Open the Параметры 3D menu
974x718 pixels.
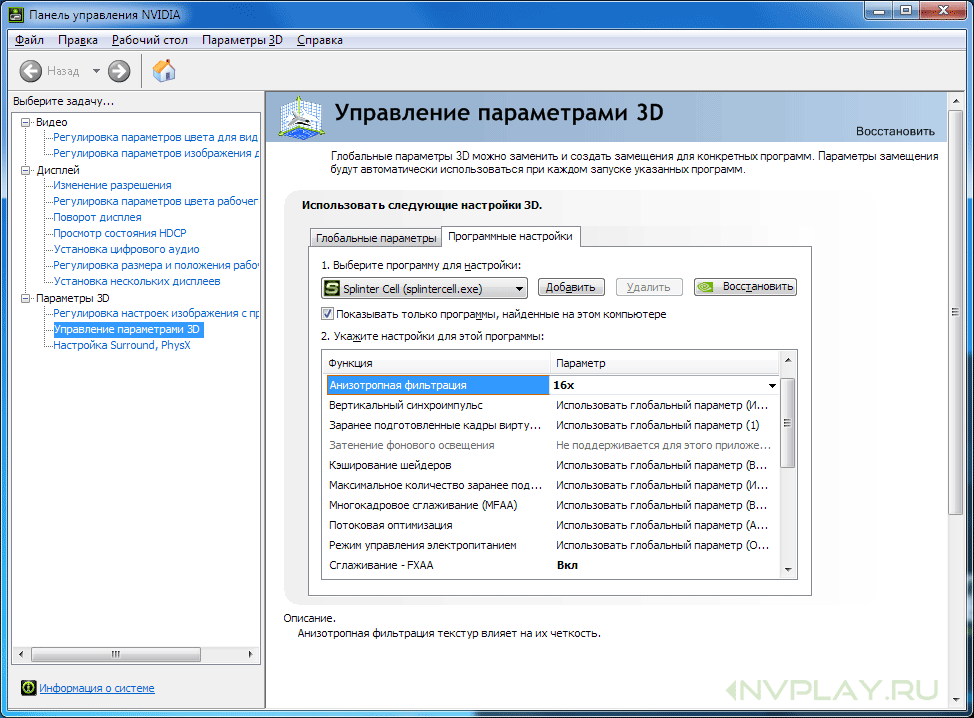point(242,40)
